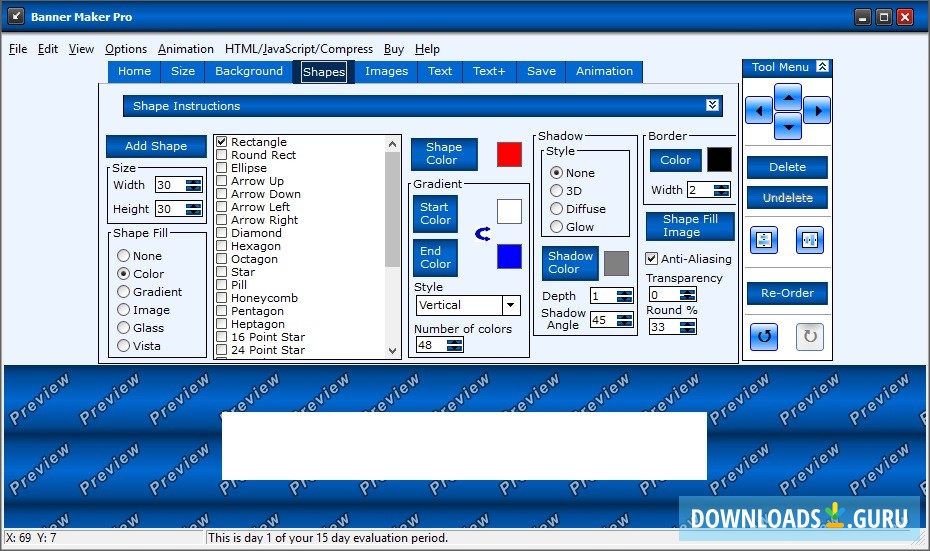Open the Animation menu
This screenshot has width=930, height=551.
186,49
